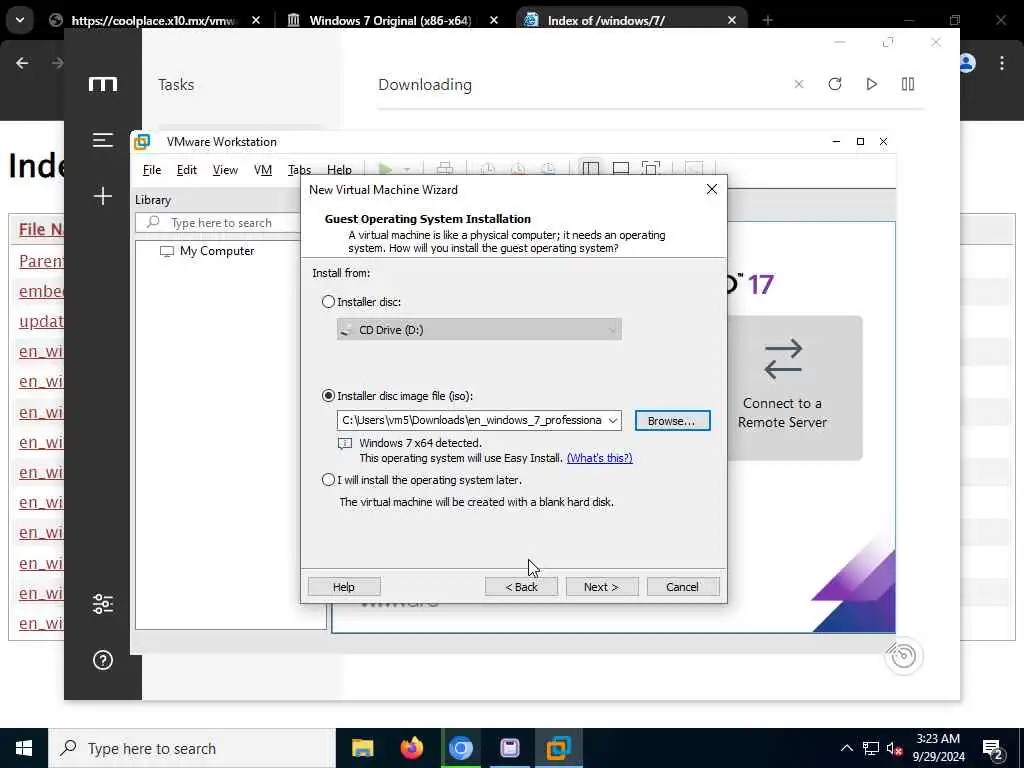Open the What's this? link
Screen dimensions: 1024x768
click(x=600, y=458)
